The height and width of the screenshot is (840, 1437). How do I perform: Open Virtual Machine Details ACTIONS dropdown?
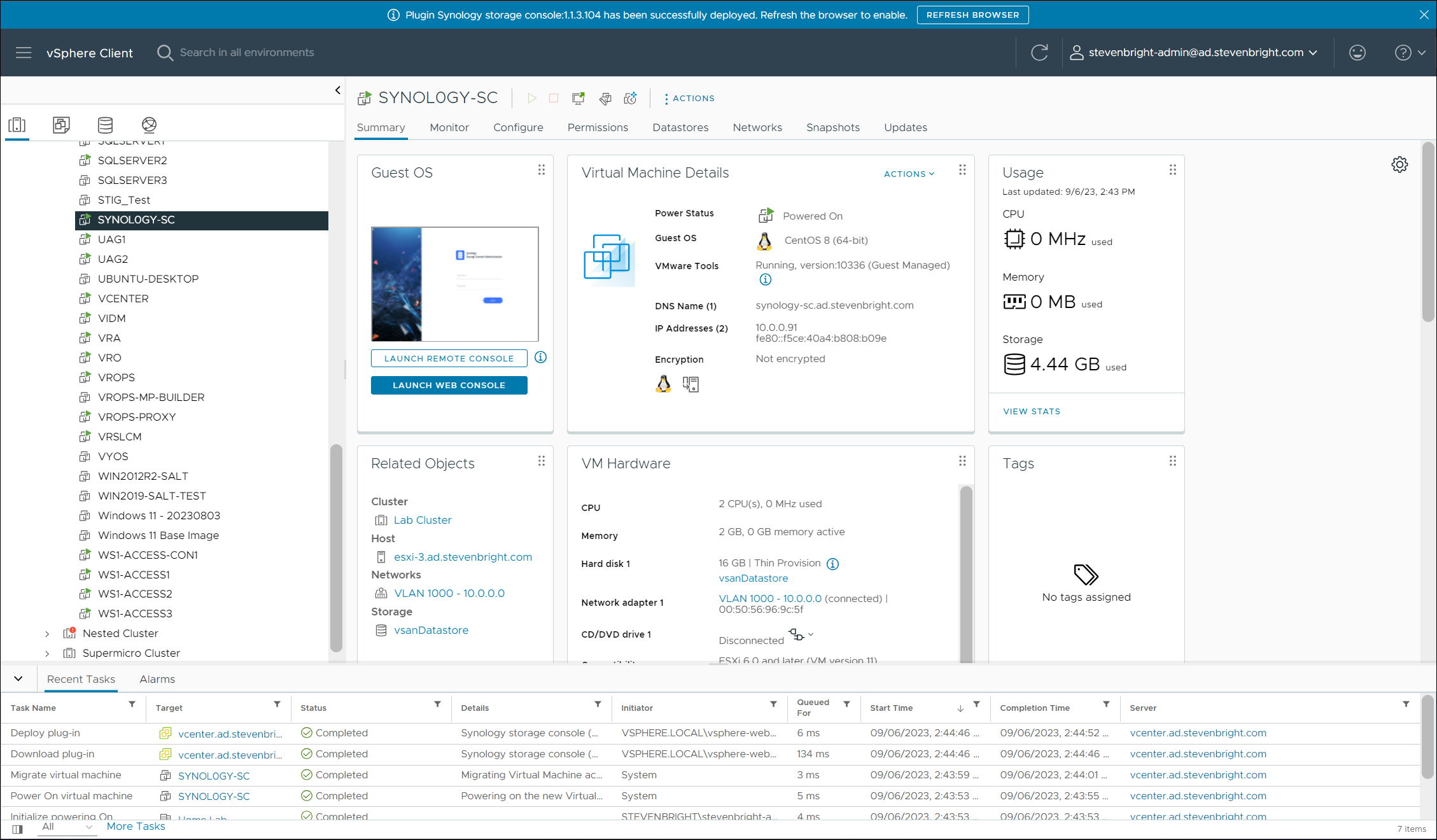pyautogui.click(x=909, y=174)
